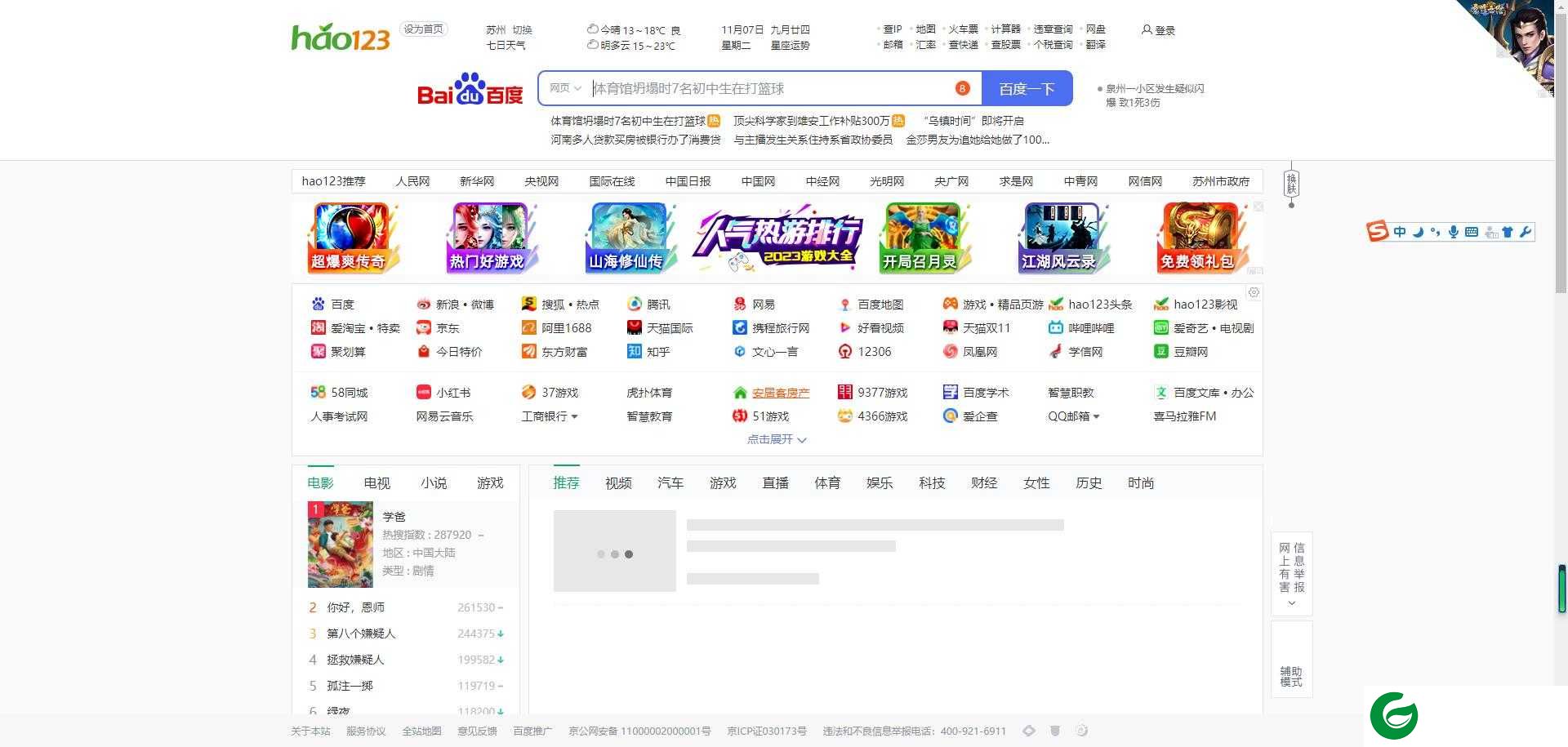Image resolution: width=1568 pixels, height=747 pixels.
Task: Select the 视频 news tab
Action: click(x=618, y=482)
